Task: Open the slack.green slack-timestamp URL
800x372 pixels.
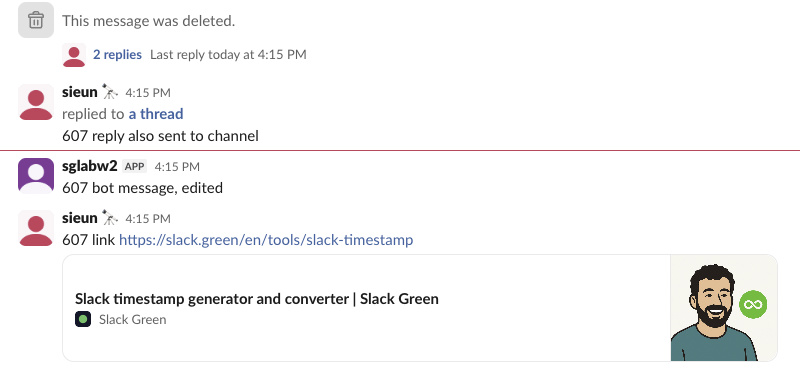Action: 266,240
